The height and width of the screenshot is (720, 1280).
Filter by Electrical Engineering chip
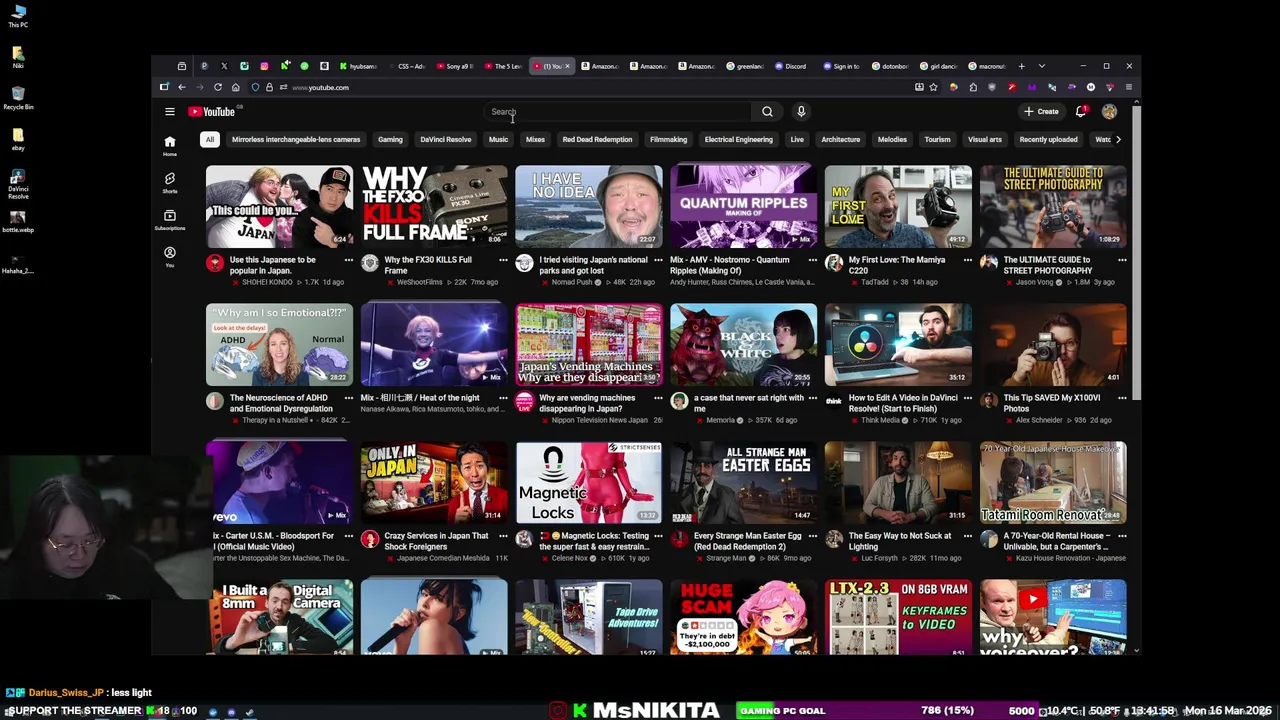point(738,140)
